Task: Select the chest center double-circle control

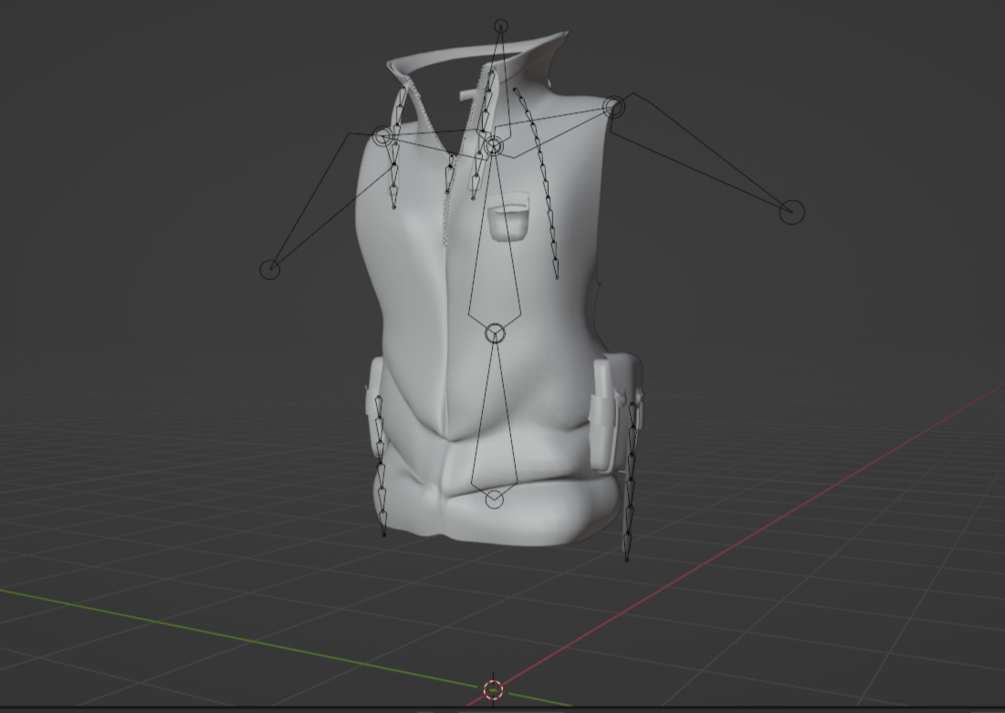Action: tap(494, 146)
